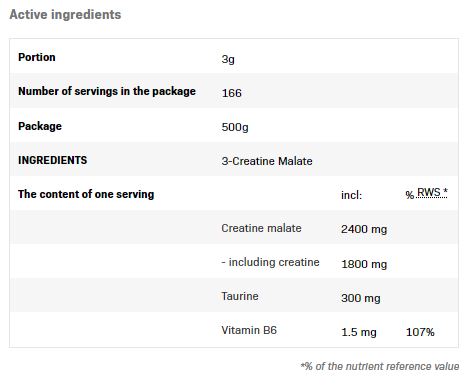Click the Active ingredients heading

[x=65, y=15]
